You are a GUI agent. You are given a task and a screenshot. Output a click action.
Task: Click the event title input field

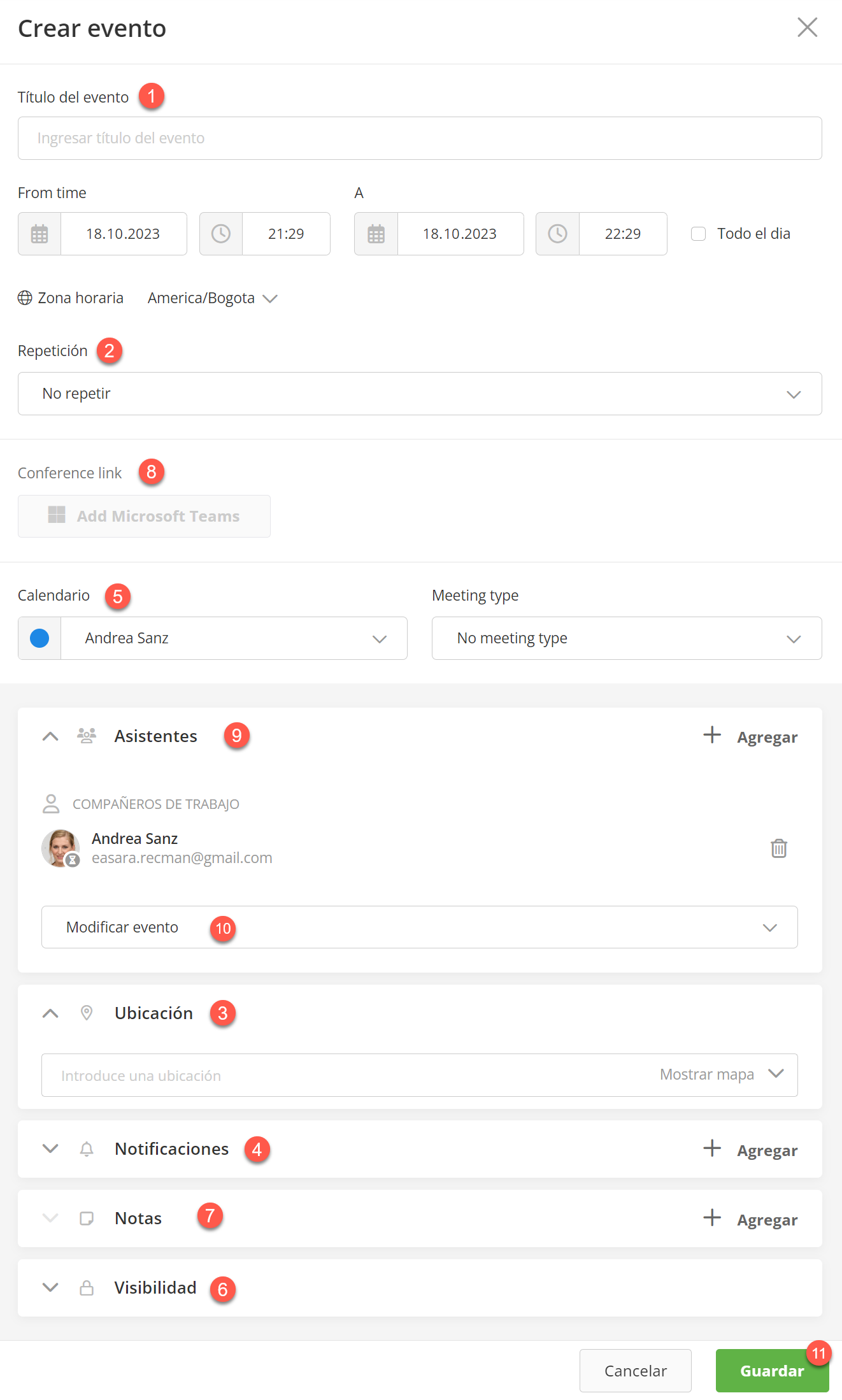pos(419,138)
